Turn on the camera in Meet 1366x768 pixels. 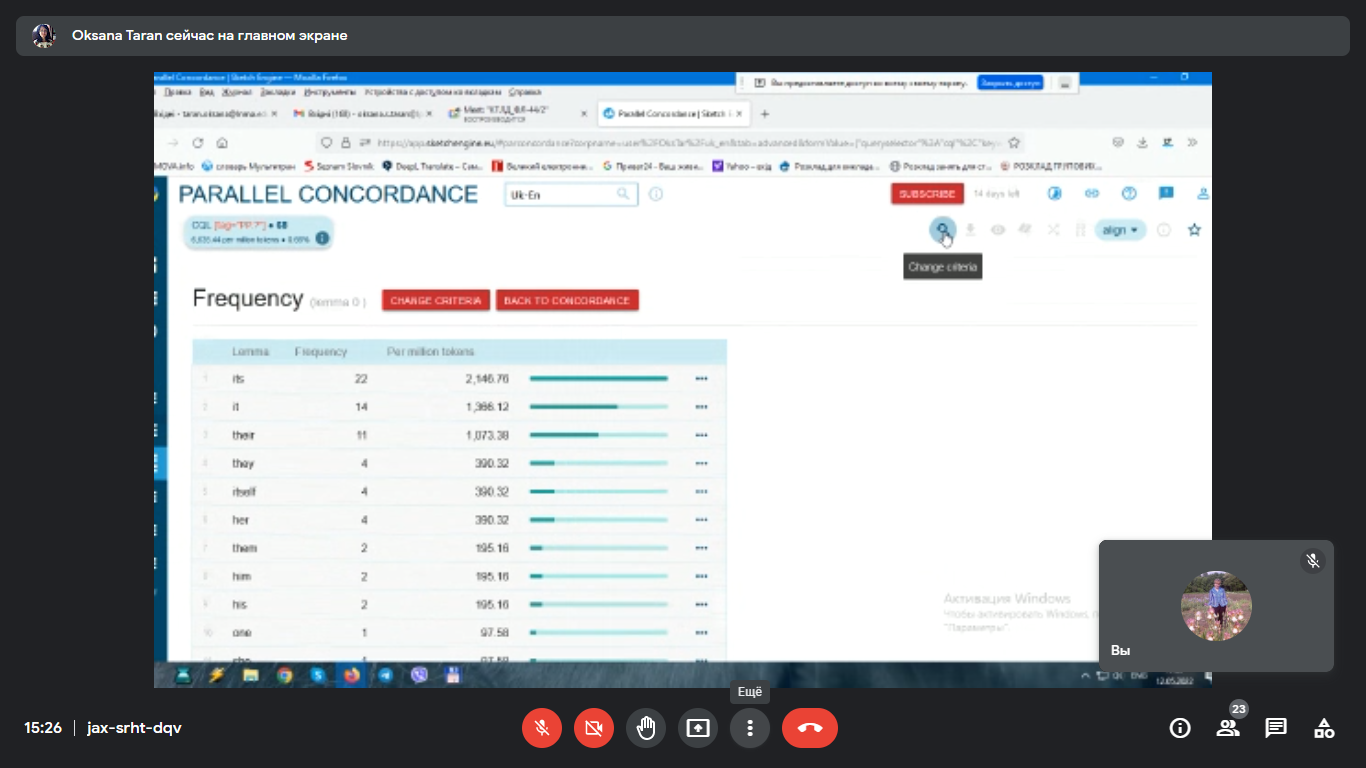pyautogui.click(x=594, y=728)
